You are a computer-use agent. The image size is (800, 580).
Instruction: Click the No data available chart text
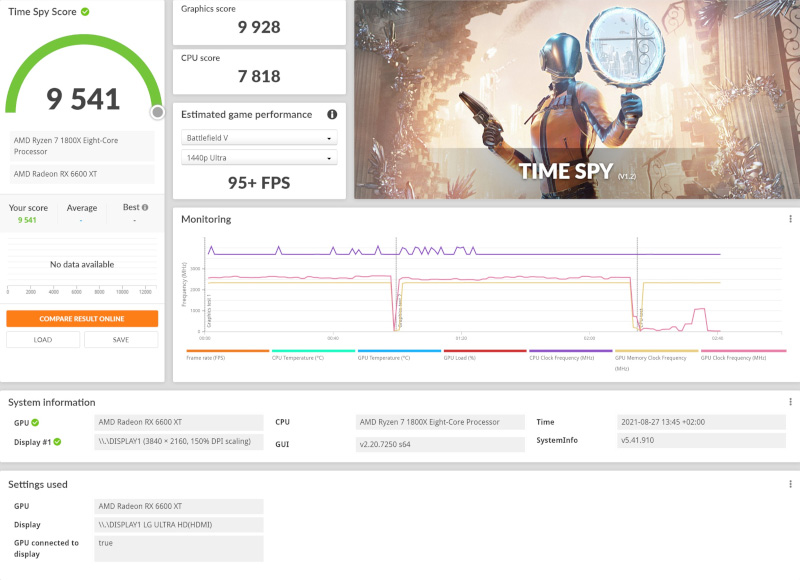tap(82, 264)
